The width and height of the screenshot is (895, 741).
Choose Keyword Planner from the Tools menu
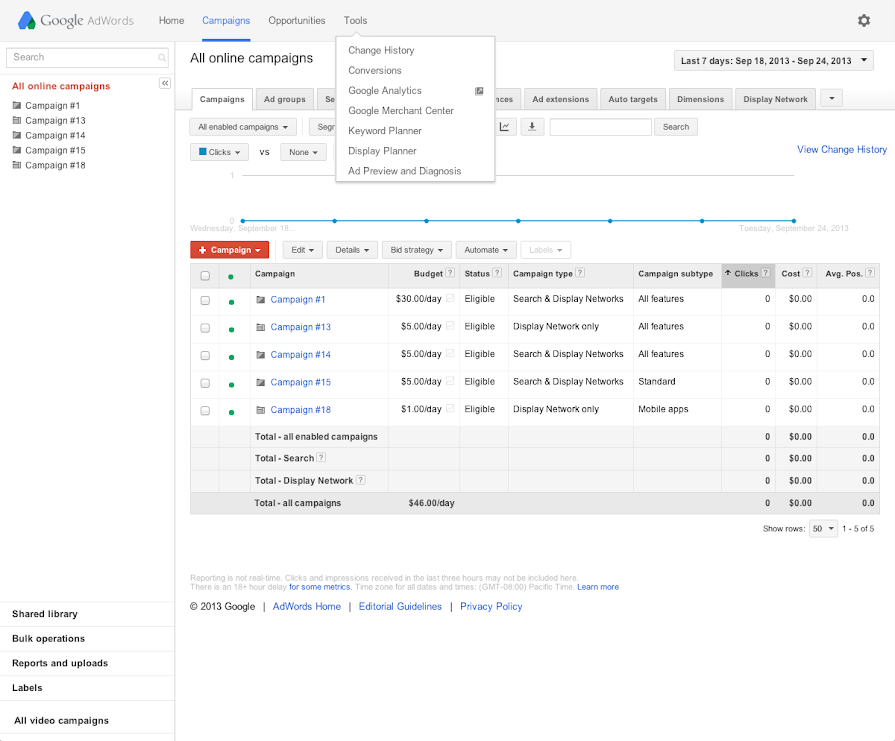[385, 131]
